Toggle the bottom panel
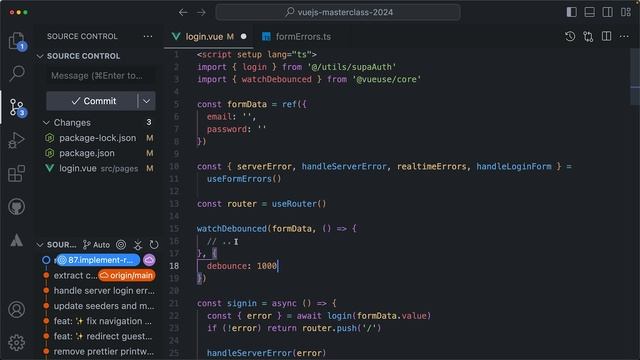The height and width of the screenshot is (360, 640). pos(589,12)
